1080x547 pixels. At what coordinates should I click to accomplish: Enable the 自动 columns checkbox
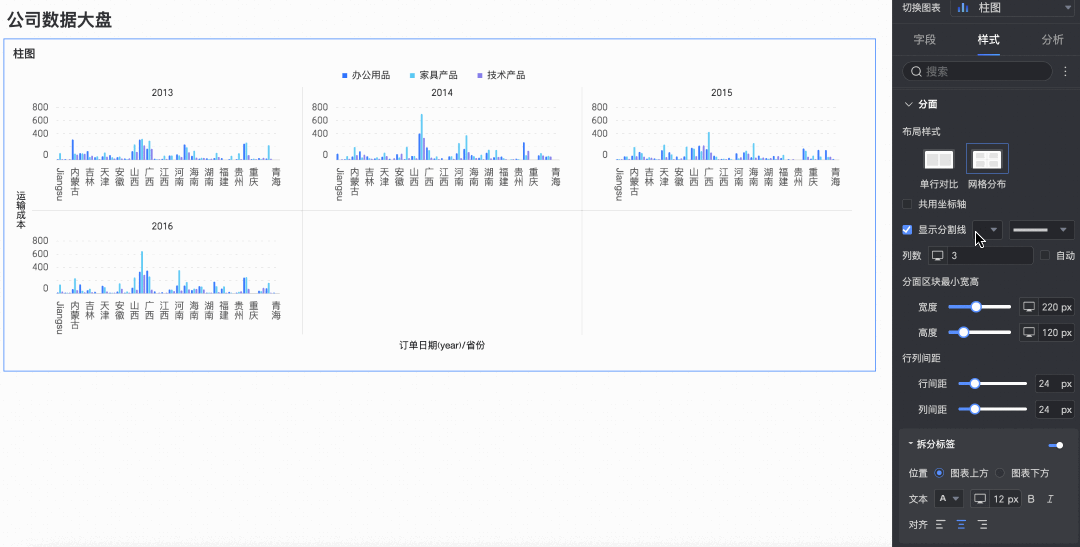tap(1045, 256)
